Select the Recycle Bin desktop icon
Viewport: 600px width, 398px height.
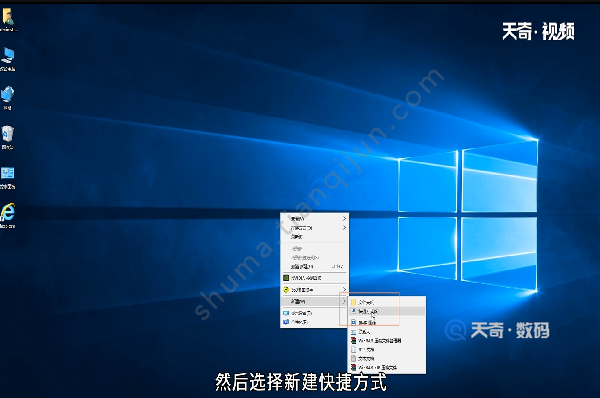tap(8, 137)
